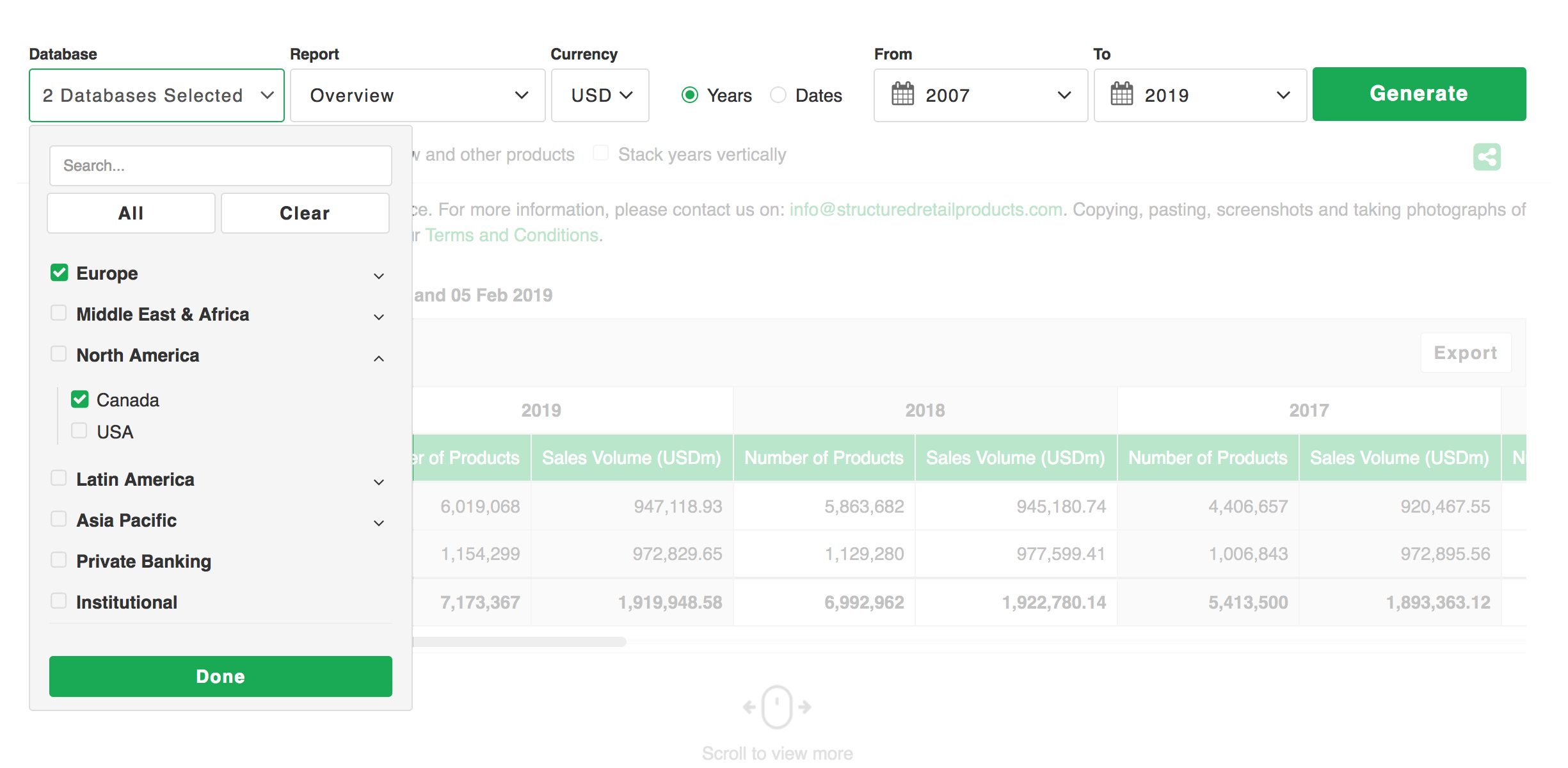Click the 2017 year column header
Viewport: 1568px width, 768px height.
pos(1309,410)
